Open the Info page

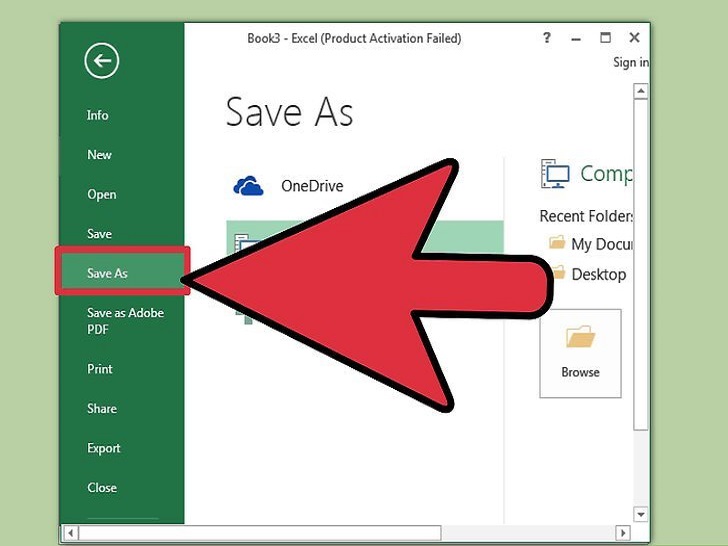pos(98,115)
